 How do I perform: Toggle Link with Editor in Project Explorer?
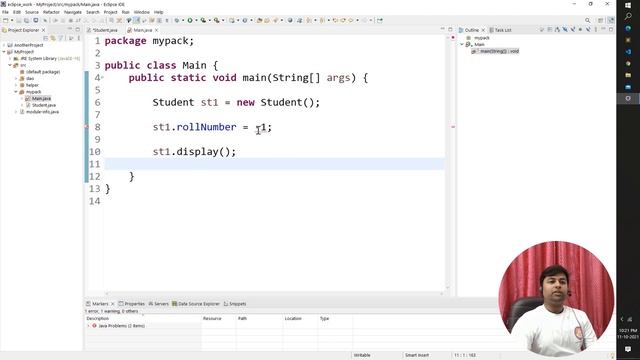point(53,38)
